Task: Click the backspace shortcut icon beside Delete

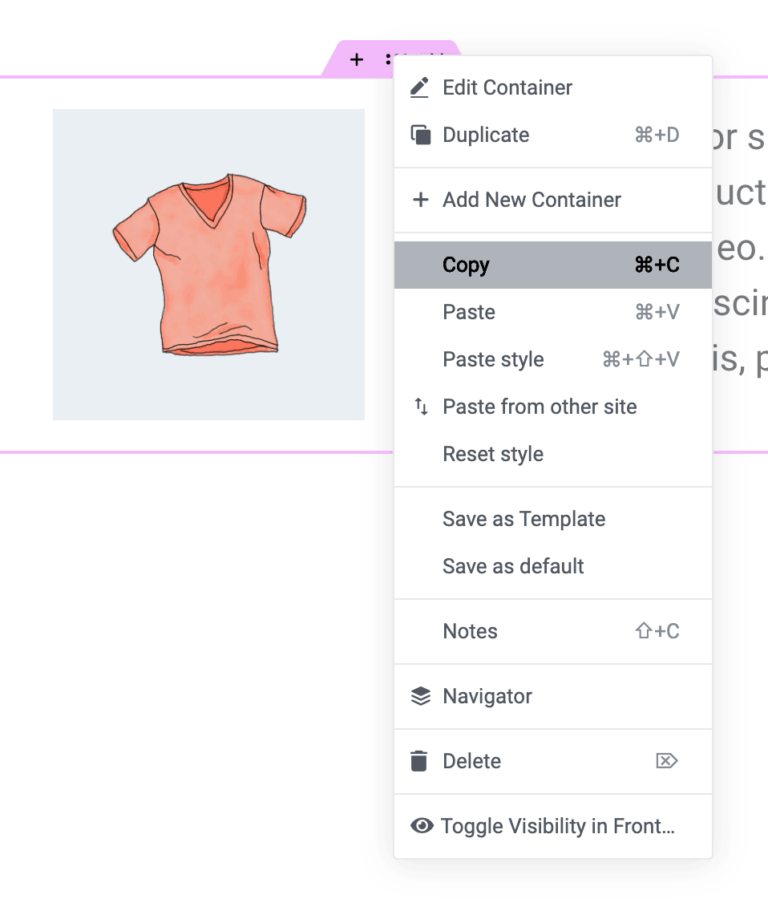Action: (666, 761)
